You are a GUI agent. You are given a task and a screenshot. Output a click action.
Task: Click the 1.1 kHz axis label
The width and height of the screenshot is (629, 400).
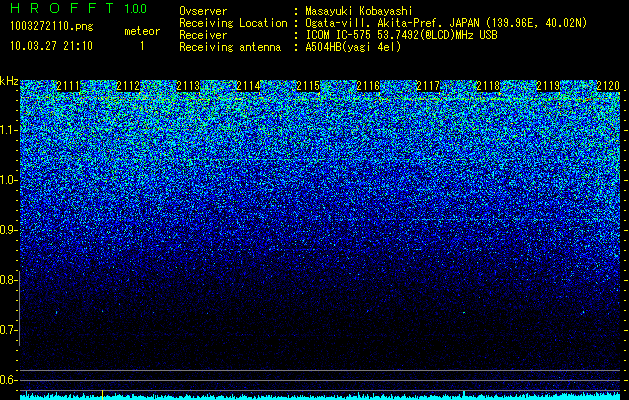(x=8, y=130)
